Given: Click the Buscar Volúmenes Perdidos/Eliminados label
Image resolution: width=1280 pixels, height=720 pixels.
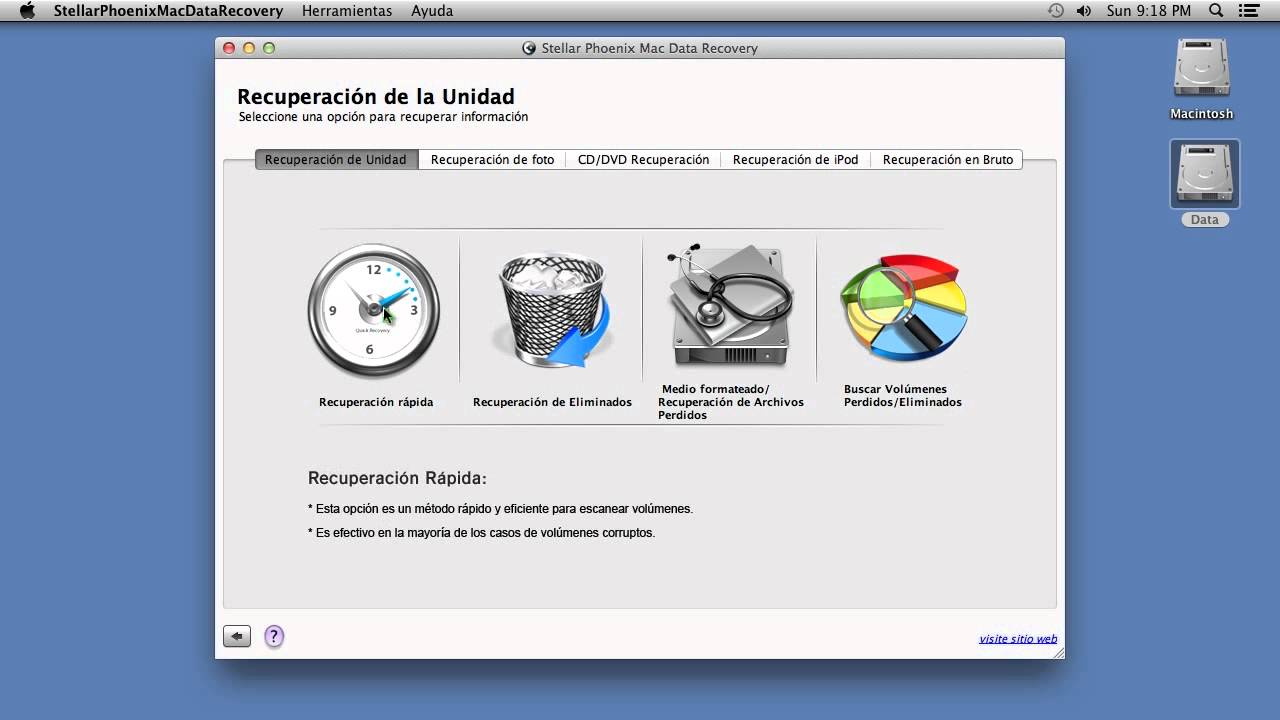Looking at the screenshot, I should point(903,396).
